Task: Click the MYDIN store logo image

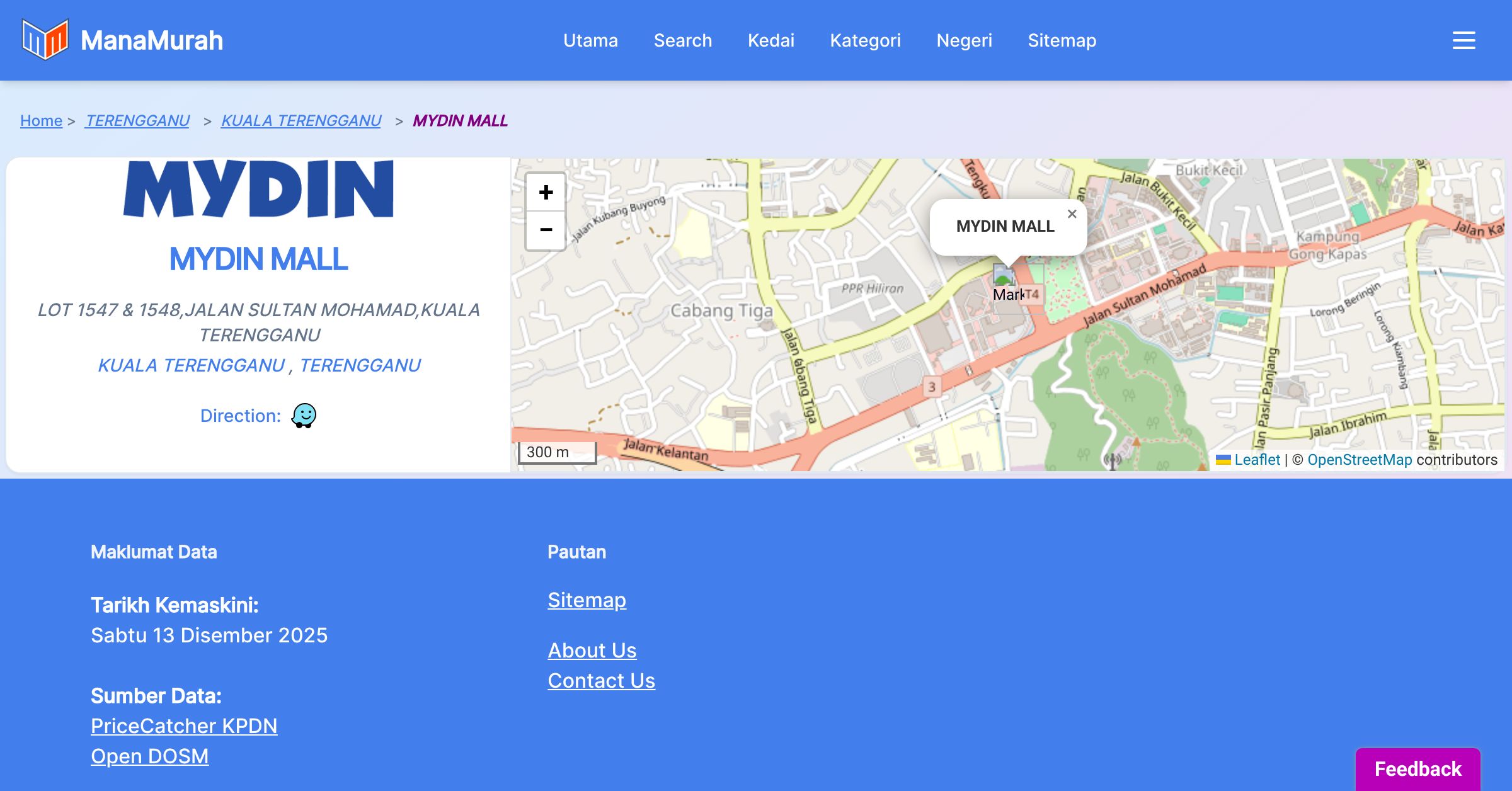Action: coord(258,189)
